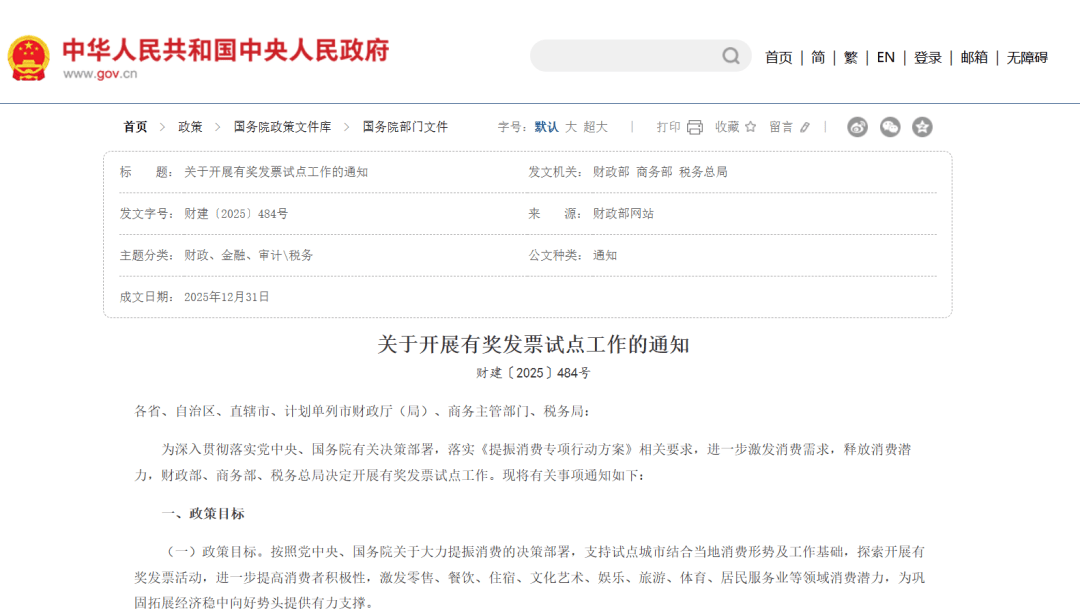Share to QZone star icon
Screen dimensions: 1080x611
[922, 127]
